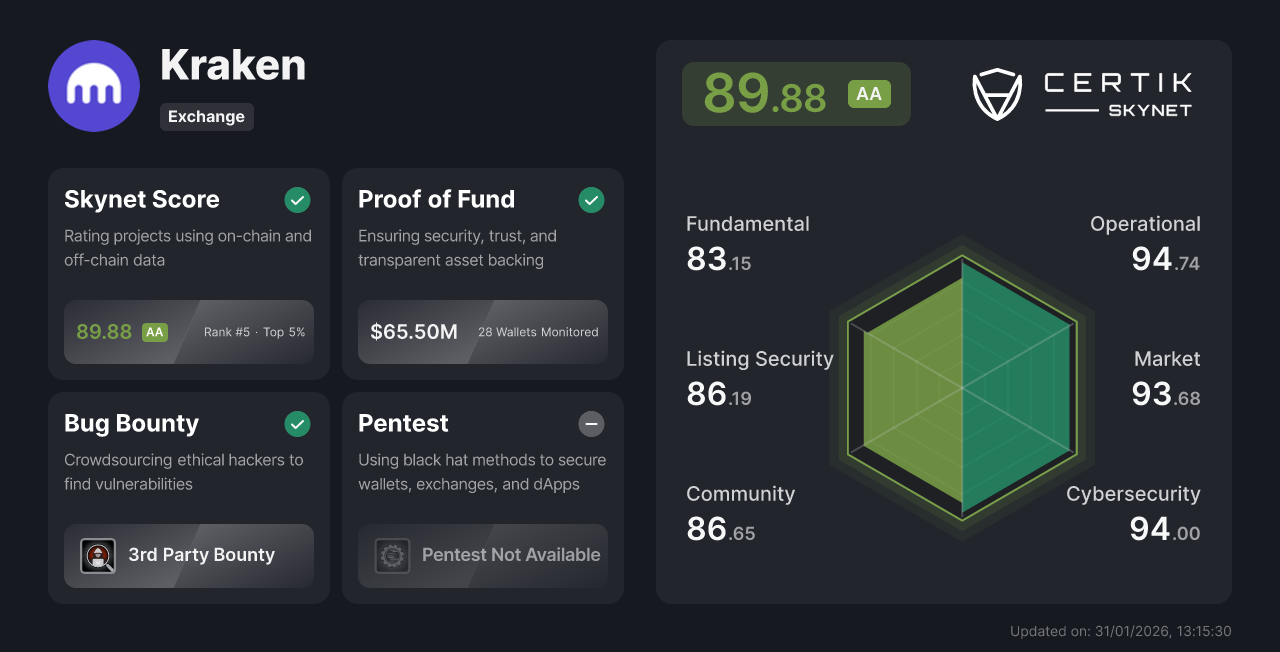Click the minus status icon on Pentest card
Screen dimensions: 1280x652
tap(591, 424)
